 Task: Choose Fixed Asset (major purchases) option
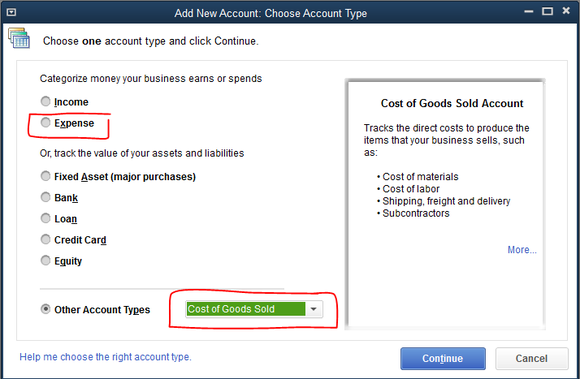click(x=45, y=176)
